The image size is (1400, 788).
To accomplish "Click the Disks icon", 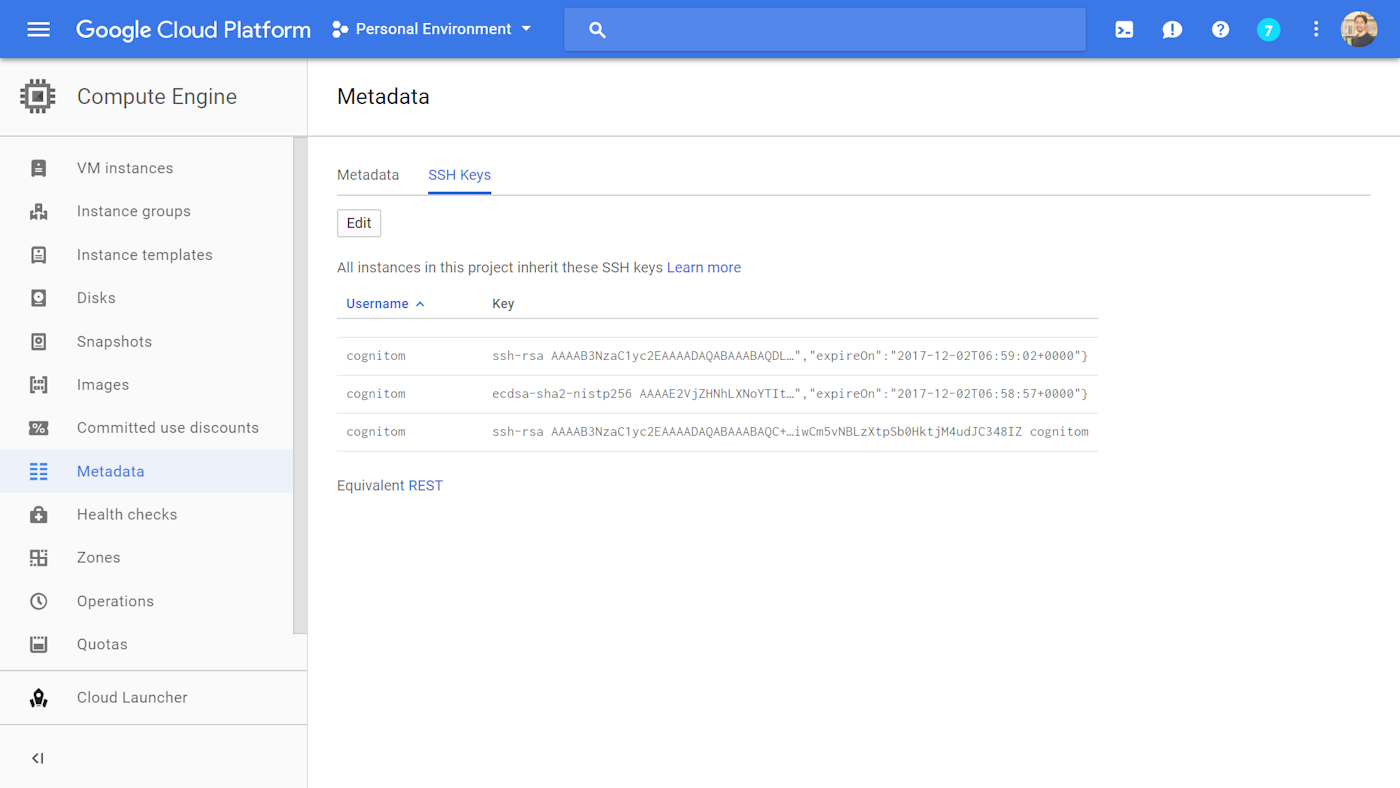I will [x=38, y=298].
